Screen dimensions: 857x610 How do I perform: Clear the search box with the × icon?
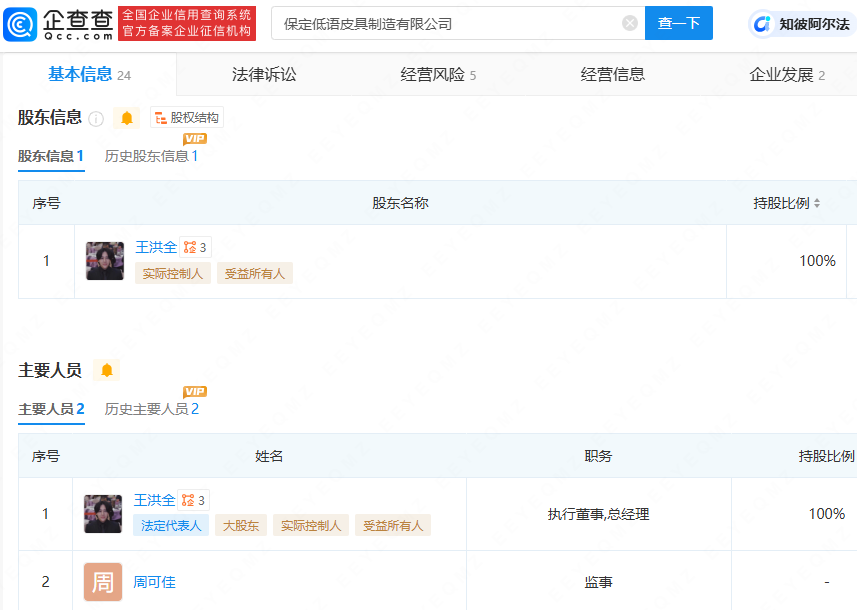click(628, 22)
